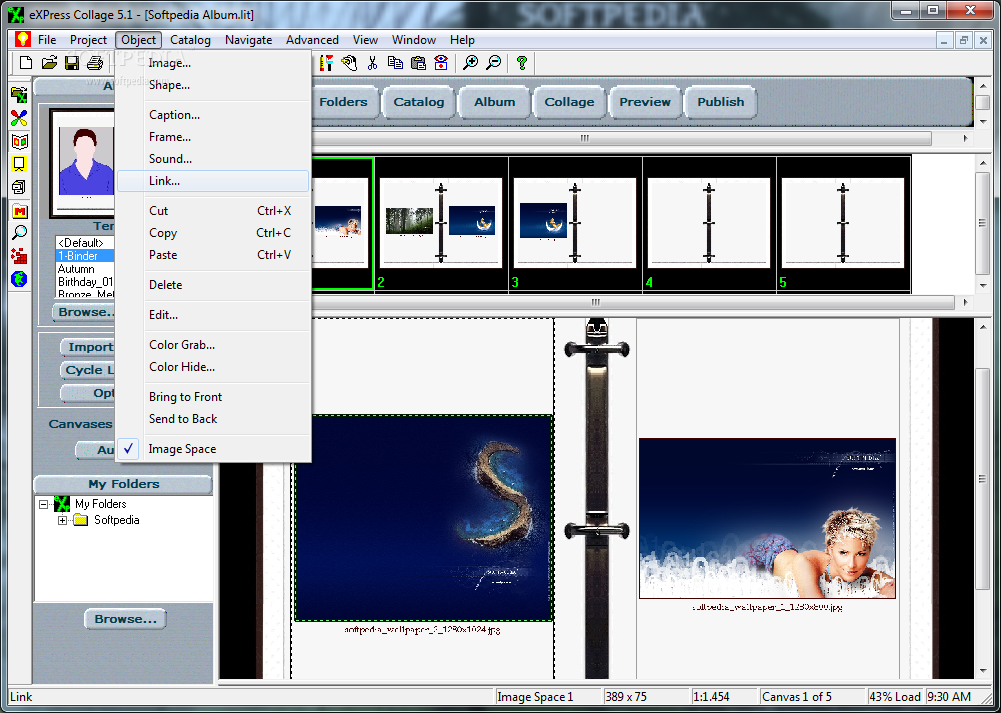This screenshot has width=1001, height=713.
Task: Click the Open folder toolbar icon
Action: click(49, 63)
